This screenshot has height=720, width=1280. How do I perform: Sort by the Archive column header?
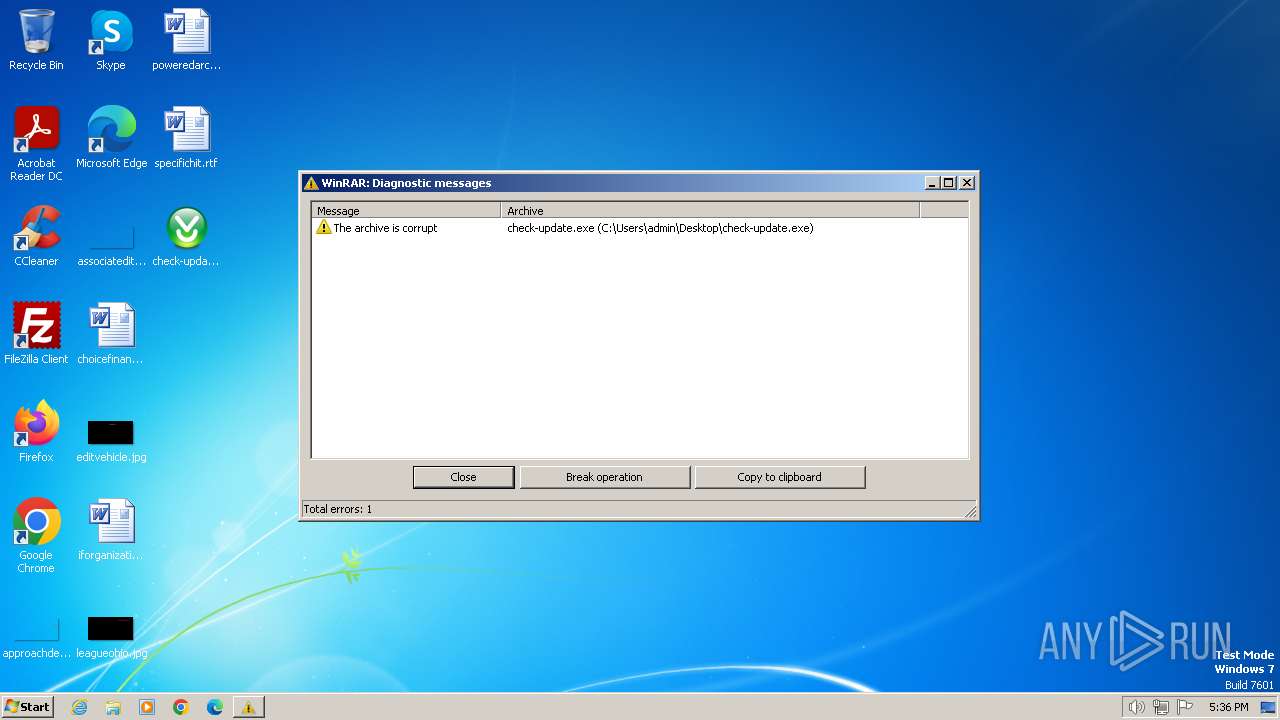pos(710,211)
